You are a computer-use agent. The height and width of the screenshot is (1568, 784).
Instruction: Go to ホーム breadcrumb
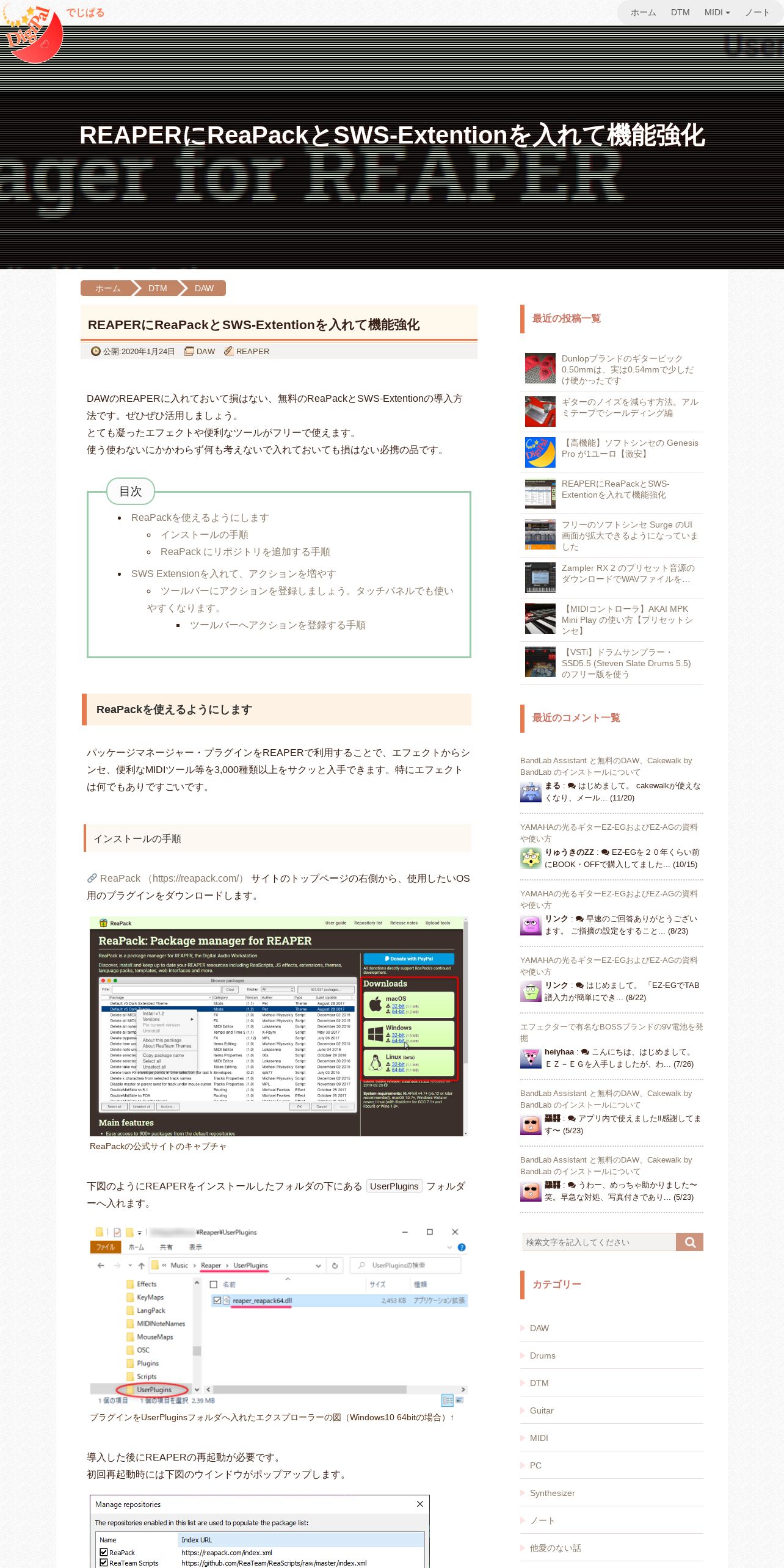point(107,288)
